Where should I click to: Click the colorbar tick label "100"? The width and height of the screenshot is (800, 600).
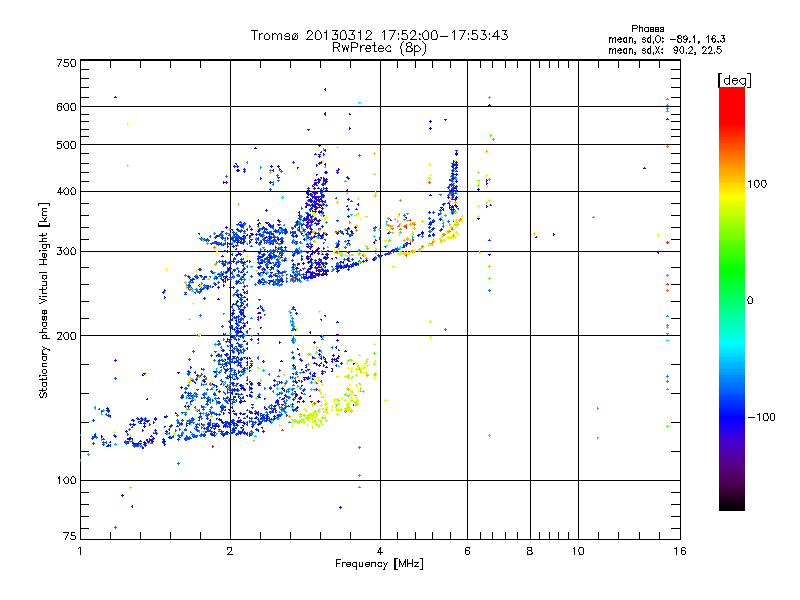pos(757,184)
